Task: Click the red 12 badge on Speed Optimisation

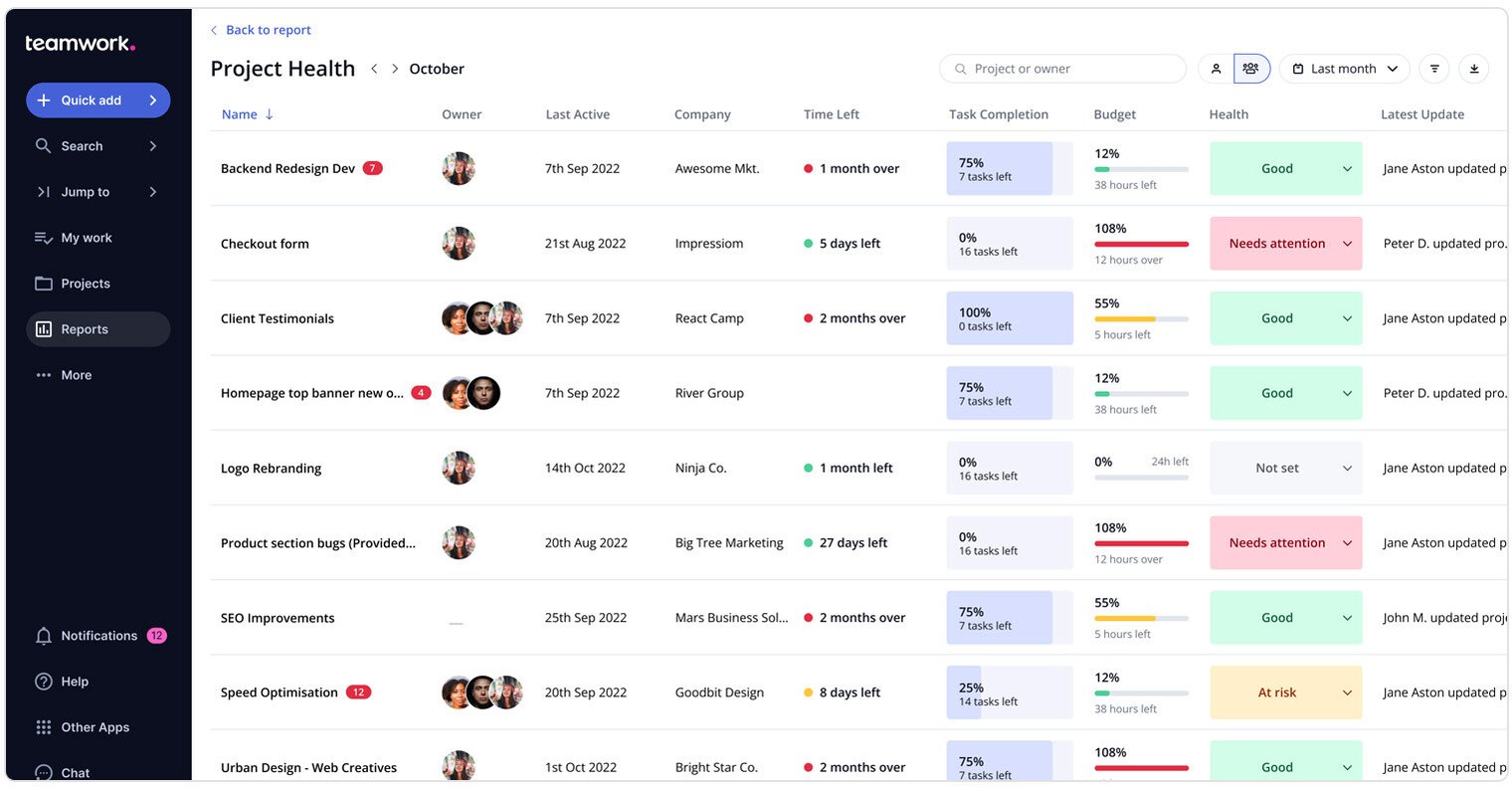Action: click(358, 692)
